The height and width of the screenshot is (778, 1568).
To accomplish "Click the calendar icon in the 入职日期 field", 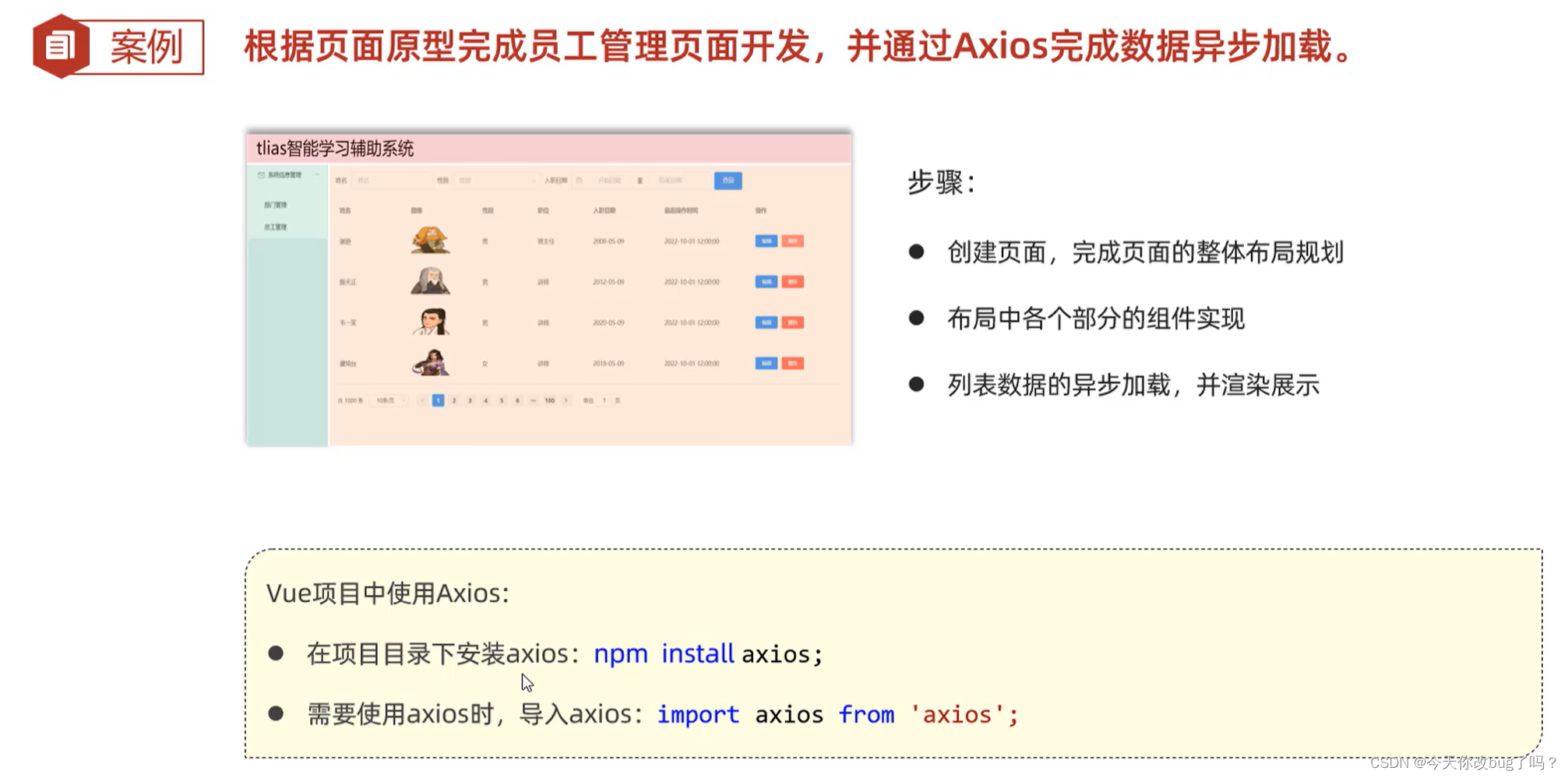I will click(x=580, y=181).
